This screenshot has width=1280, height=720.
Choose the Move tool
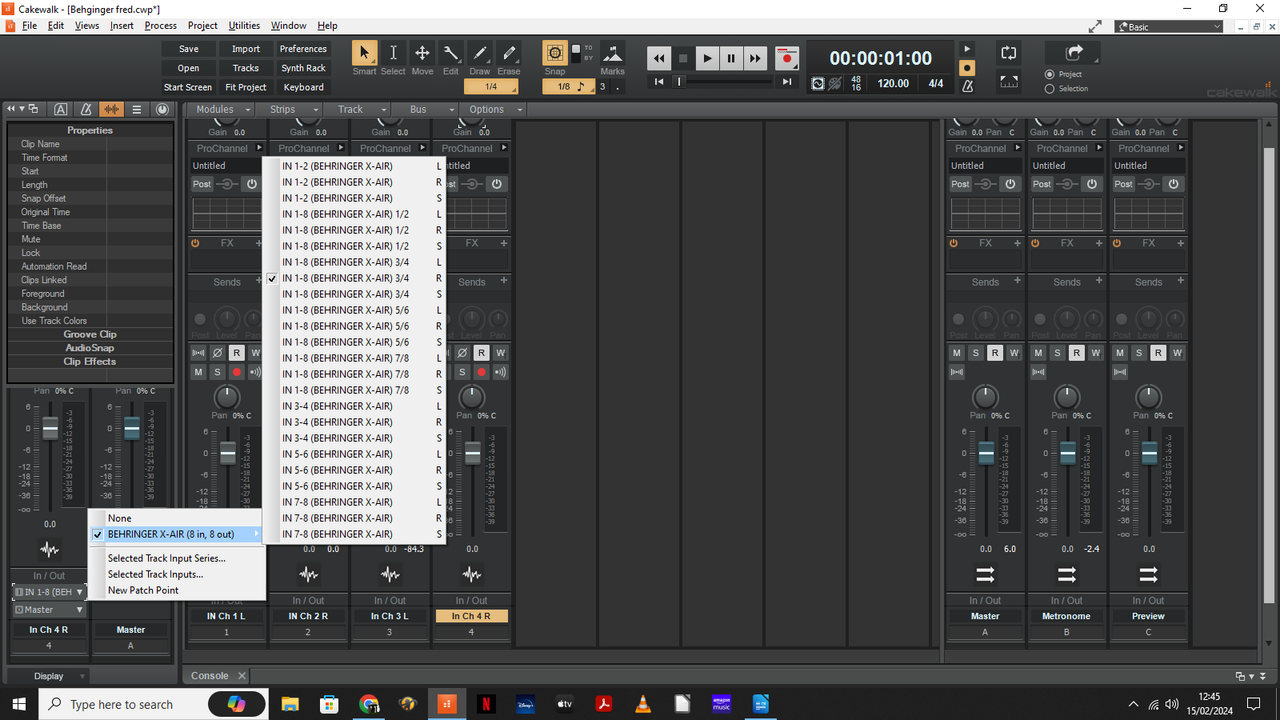point(422,54)
